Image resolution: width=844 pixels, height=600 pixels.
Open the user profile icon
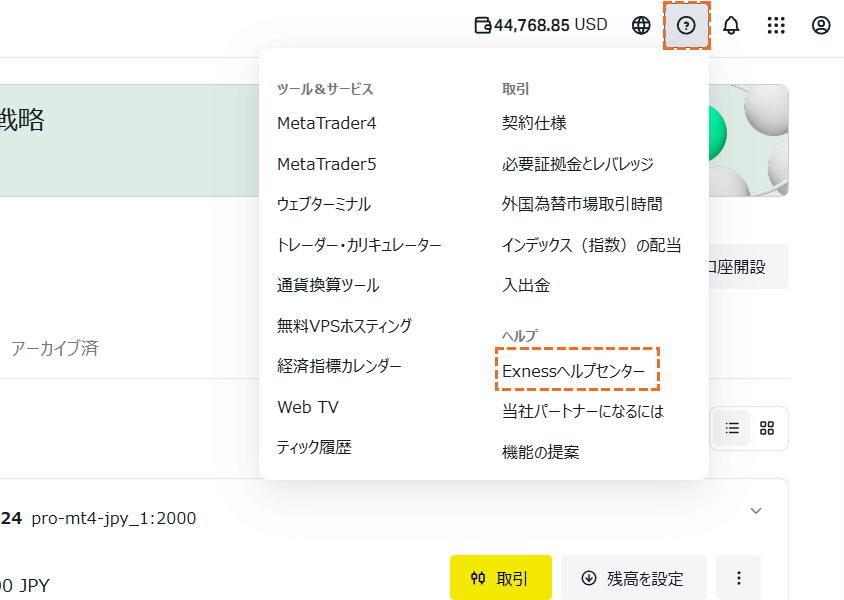click(821, 25)
